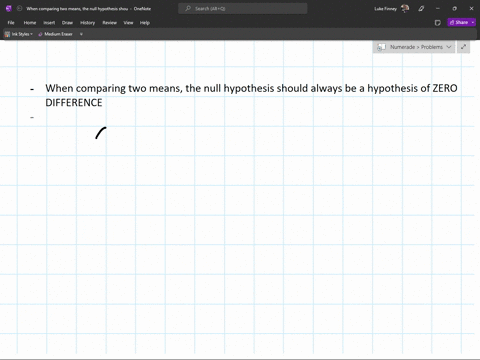Switch to the Draw tab
The height and width of the screenshot is (360, 480).
click(67, 23)
